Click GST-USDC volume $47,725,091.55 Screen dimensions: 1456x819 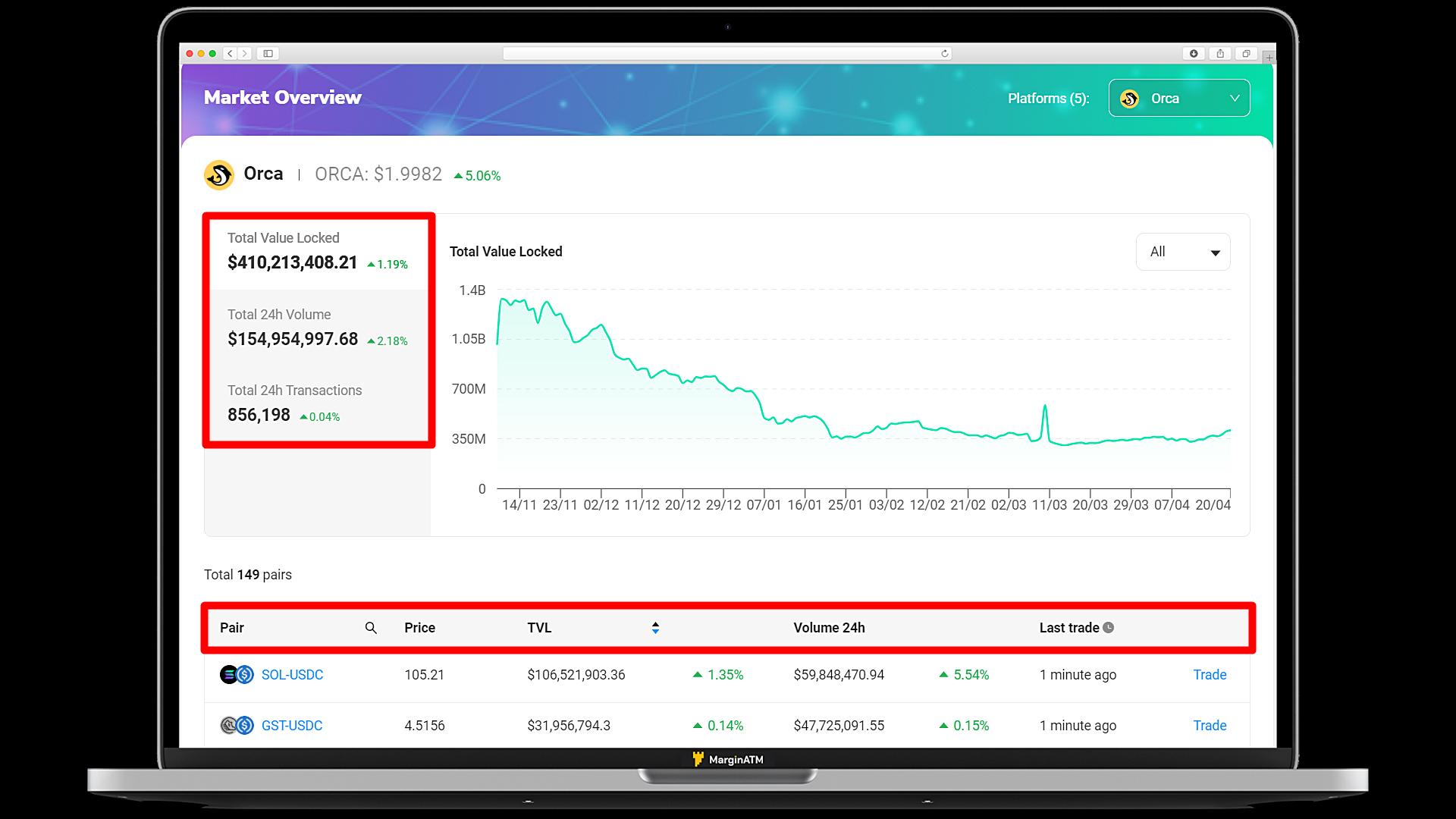point(839,726)
